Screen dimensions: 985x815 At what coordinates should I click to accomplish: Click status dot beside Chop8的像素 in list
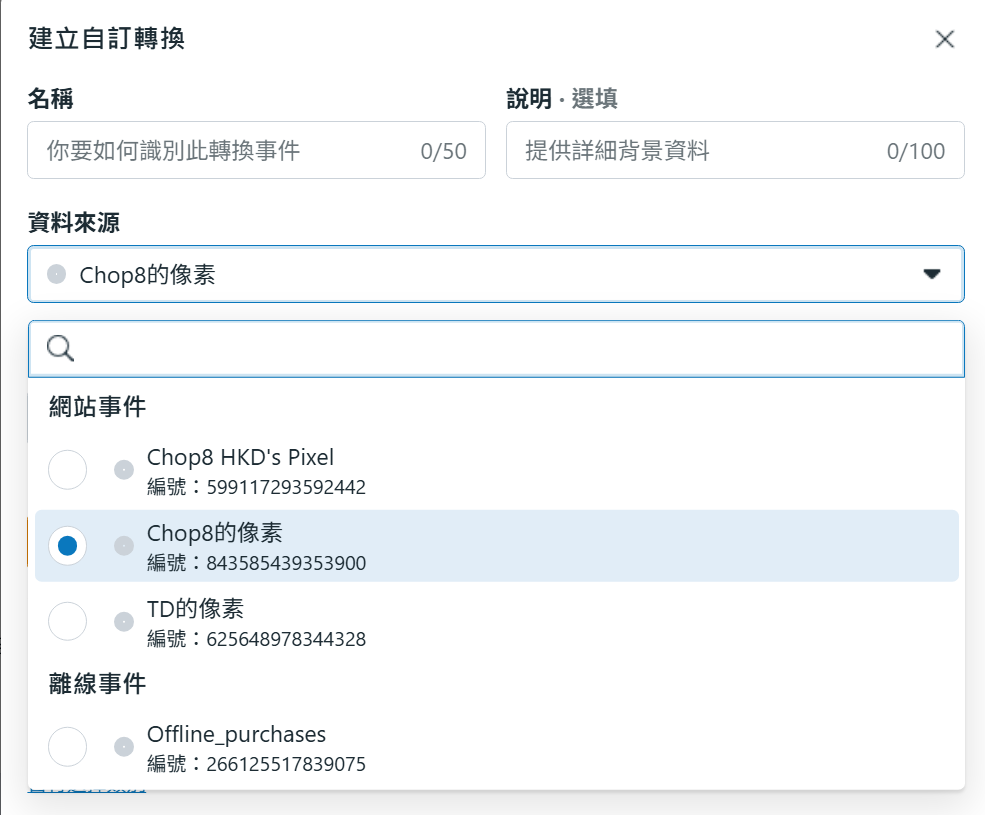pos(124,545)
